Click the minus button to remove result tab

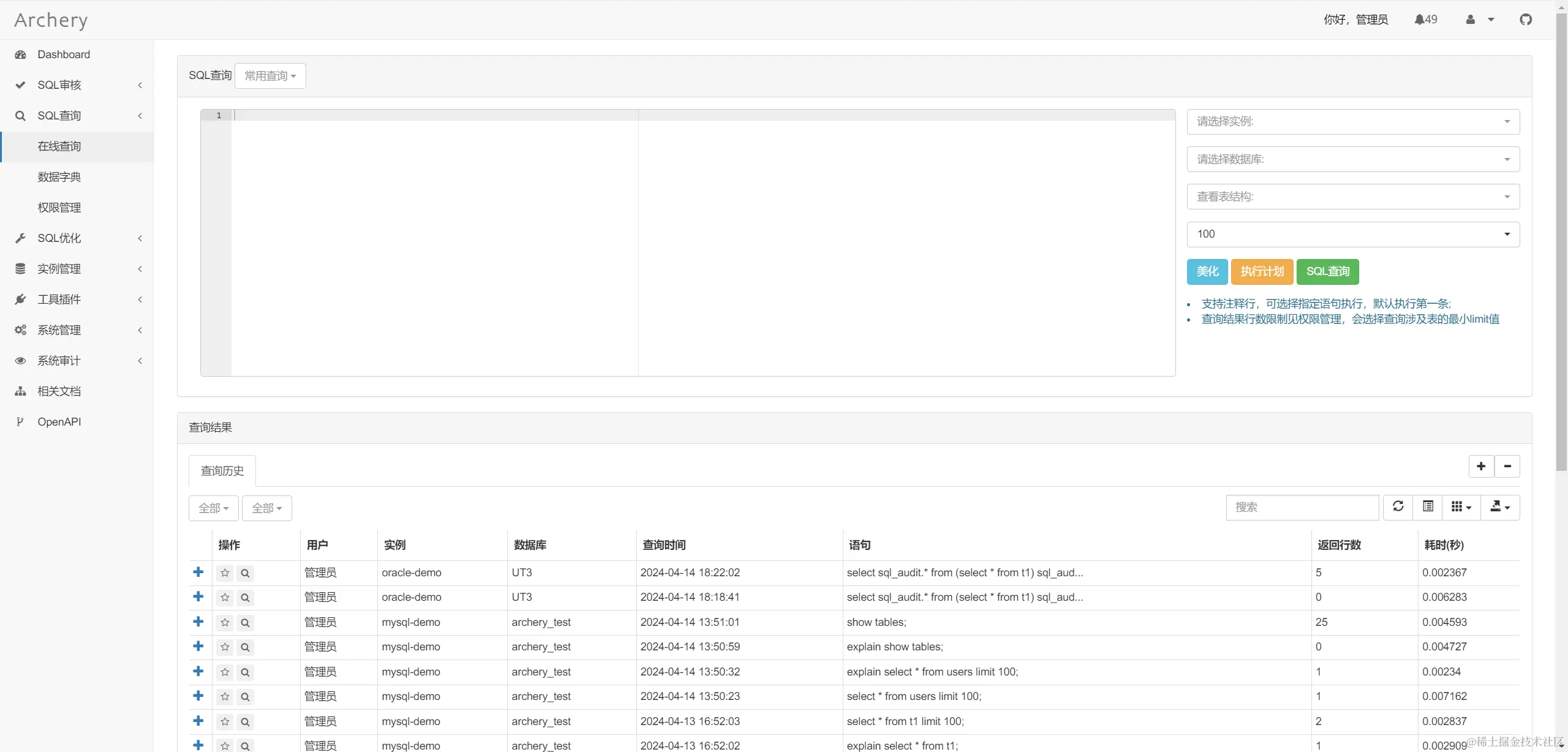(x=1507, y=466)
